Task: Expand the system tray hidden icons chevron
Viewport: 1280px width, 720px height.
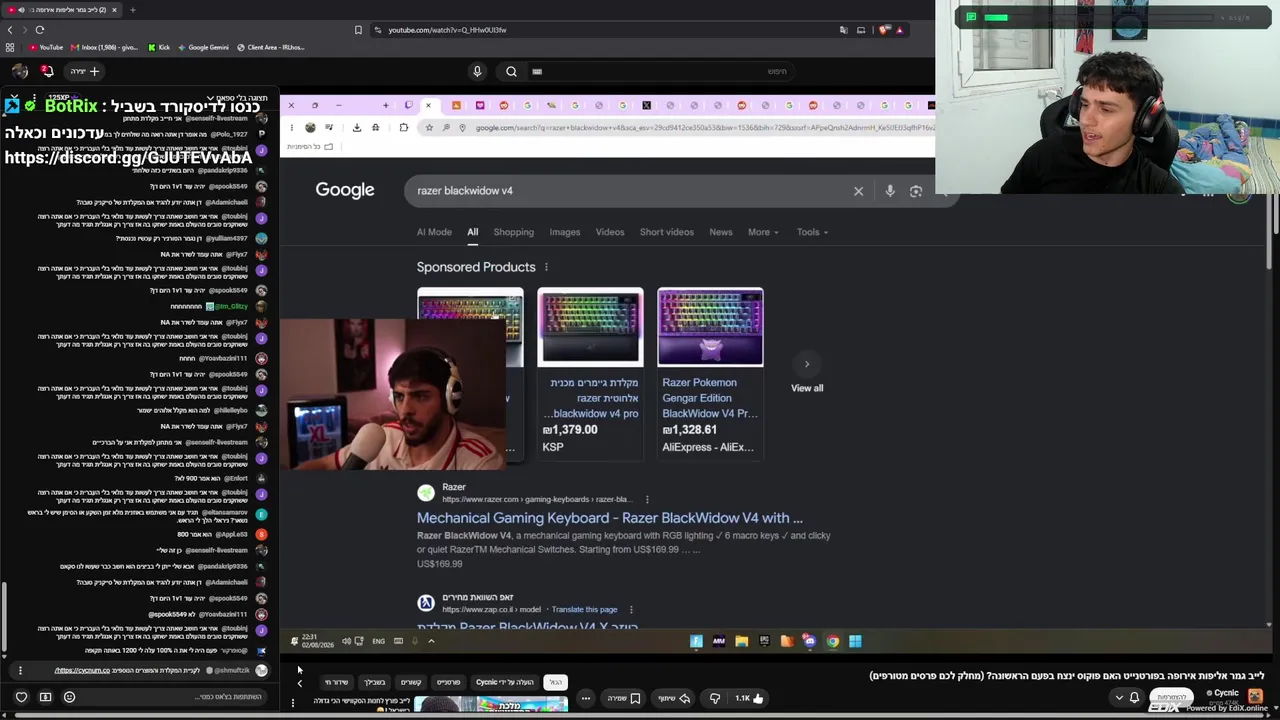Action: (431, 641)
